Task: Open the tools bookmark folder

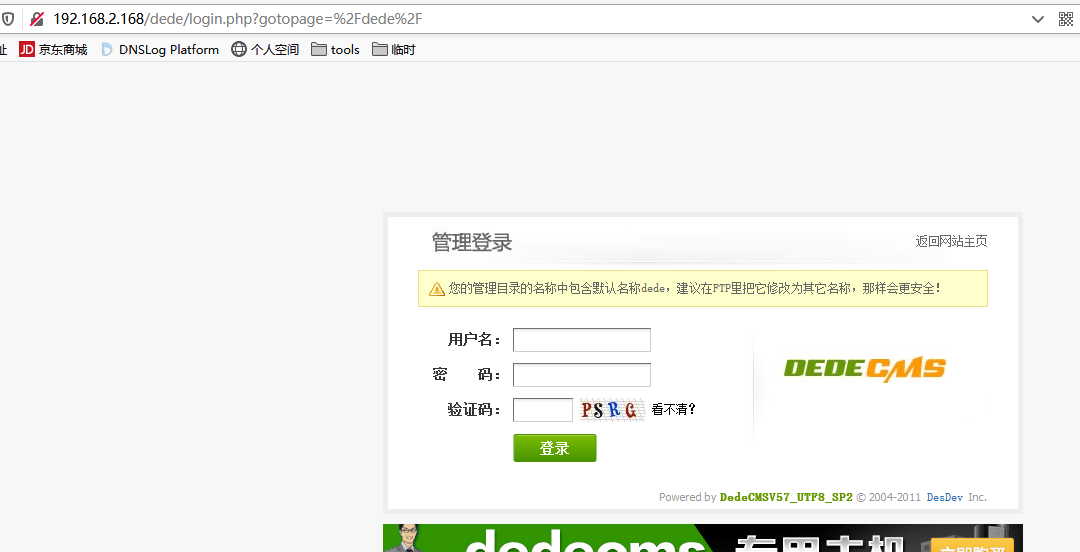Action: 335,50
